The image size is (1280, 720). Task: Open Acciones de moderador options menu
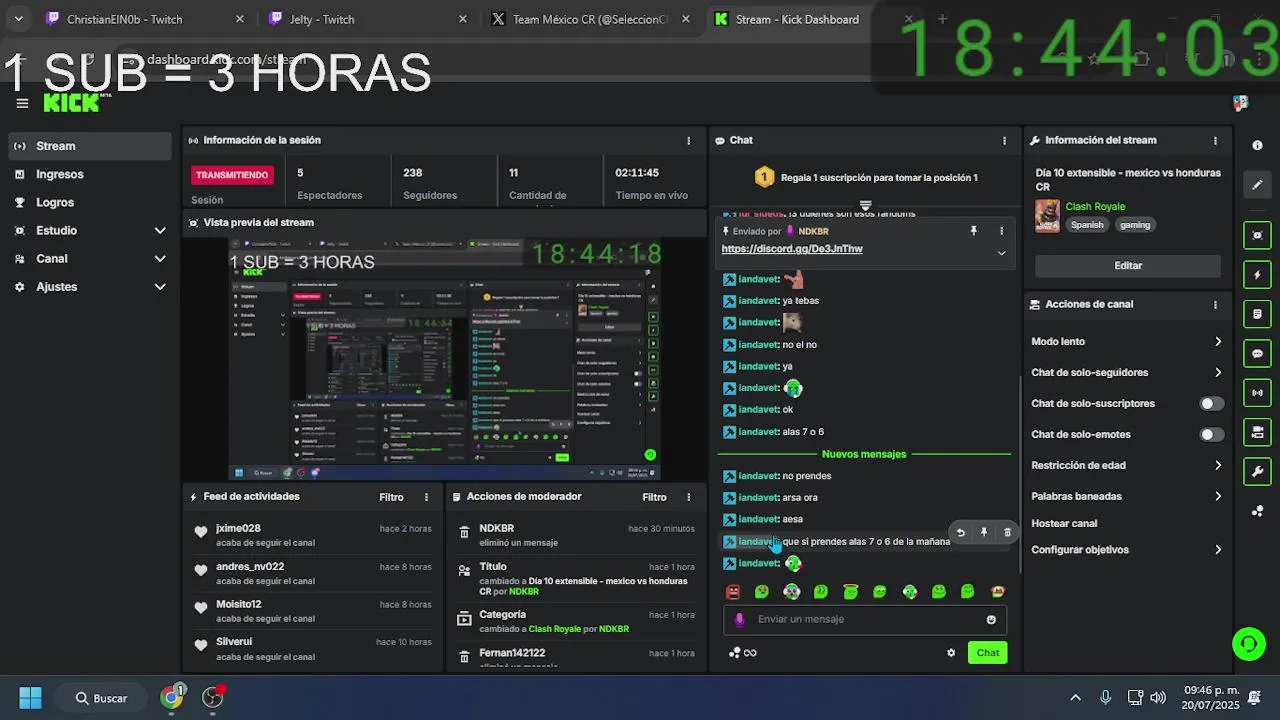coord(688,497)
